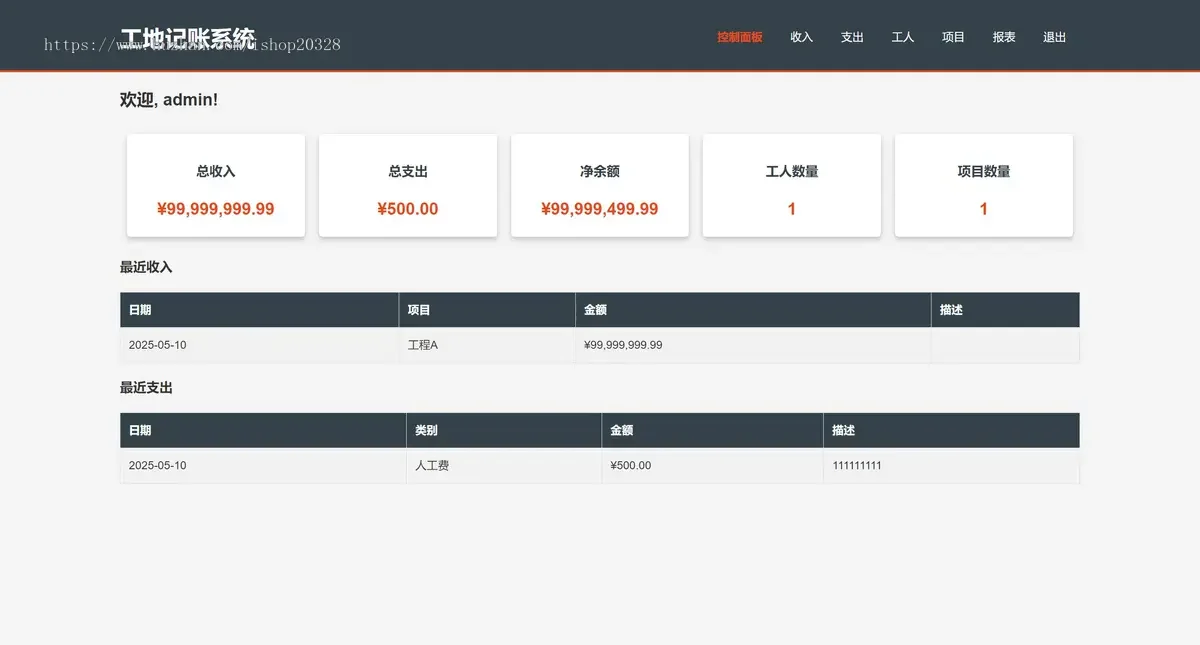This screenshot has height=645, width=1200.
Task: Open the 收入 navigation menu item
Action: click(801, 37)
